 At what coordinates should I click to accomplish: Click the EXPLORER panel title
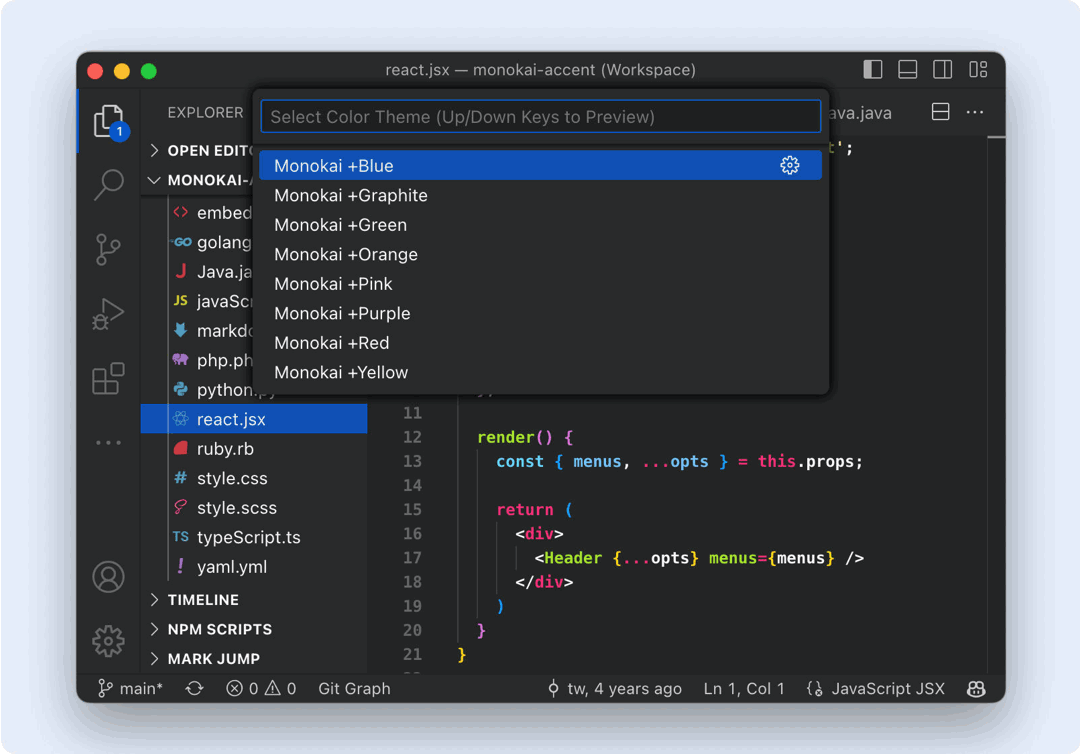click(x=205, y=112)
